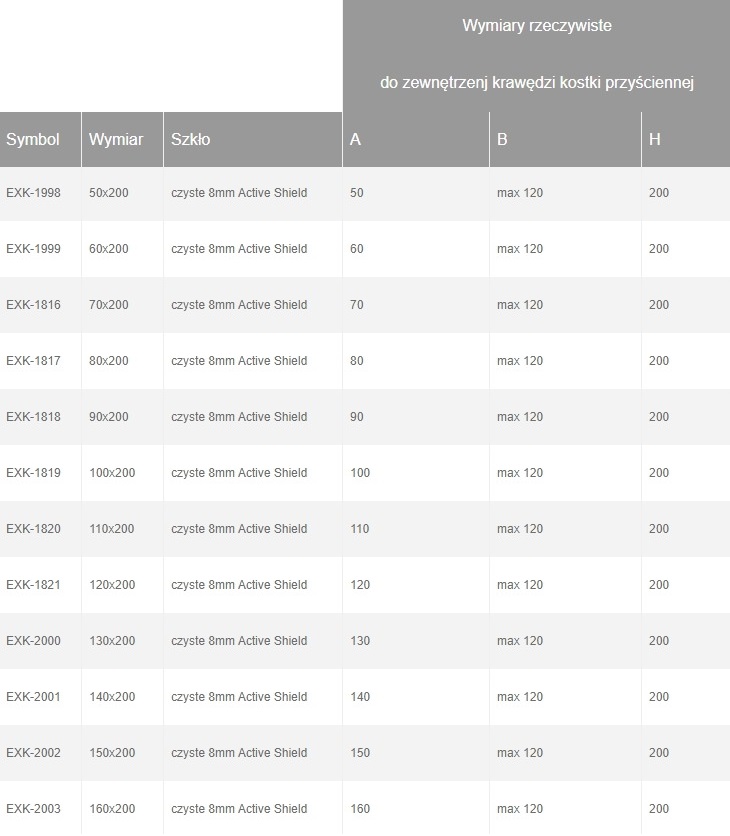Viewport: 730px width, 836px height.
Task: Select the column H header
Action: tap(655, 140)
